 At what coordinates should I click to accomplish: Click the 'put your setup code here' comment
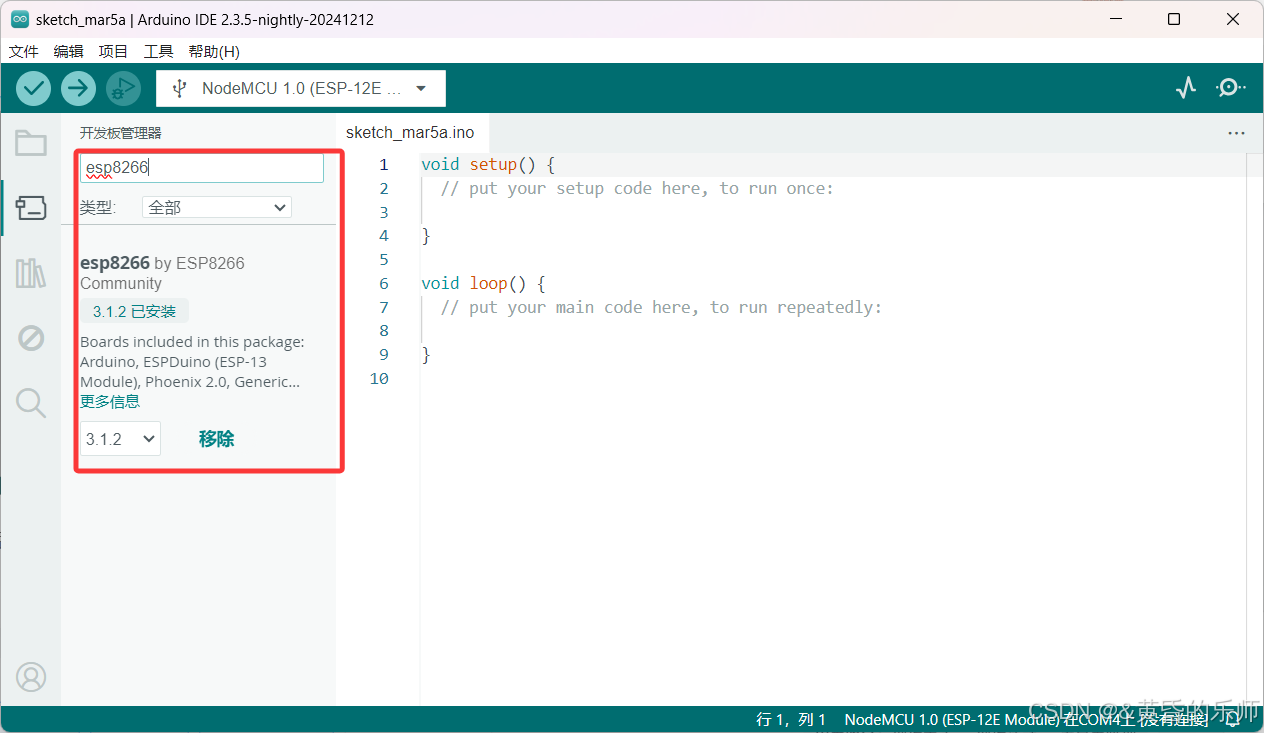pyautogui.click(x=637, y=188)
